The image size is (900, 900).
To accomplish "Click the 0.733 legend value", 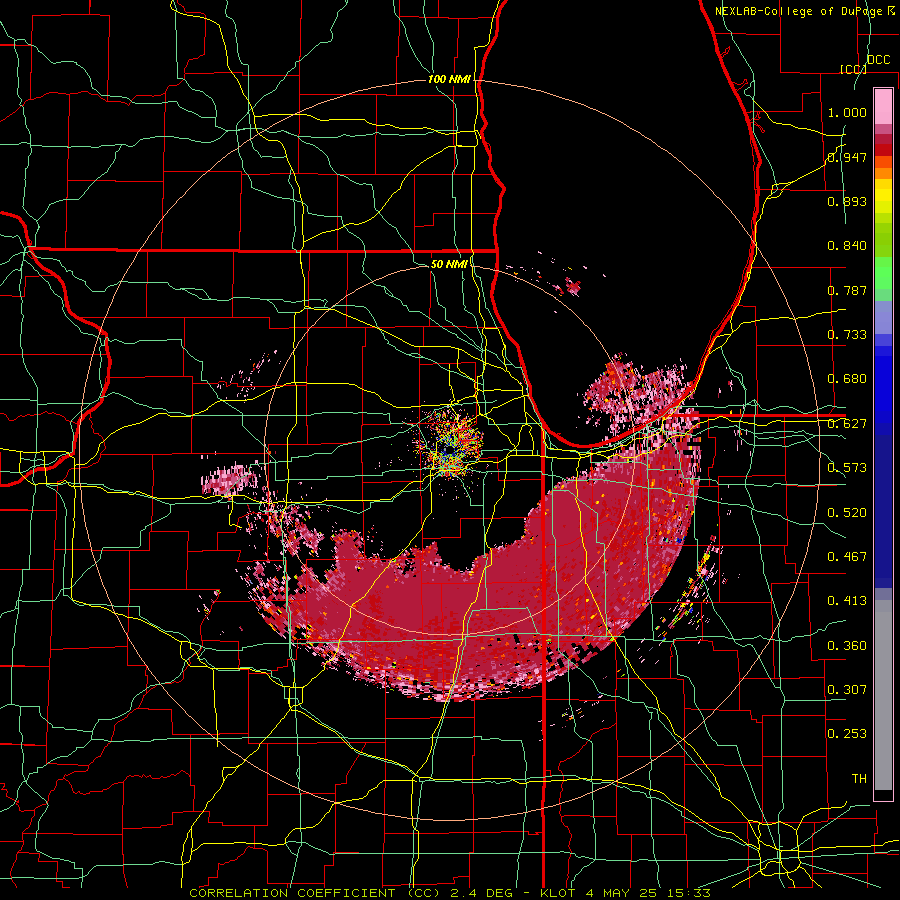I will click(x=847, y=335).
